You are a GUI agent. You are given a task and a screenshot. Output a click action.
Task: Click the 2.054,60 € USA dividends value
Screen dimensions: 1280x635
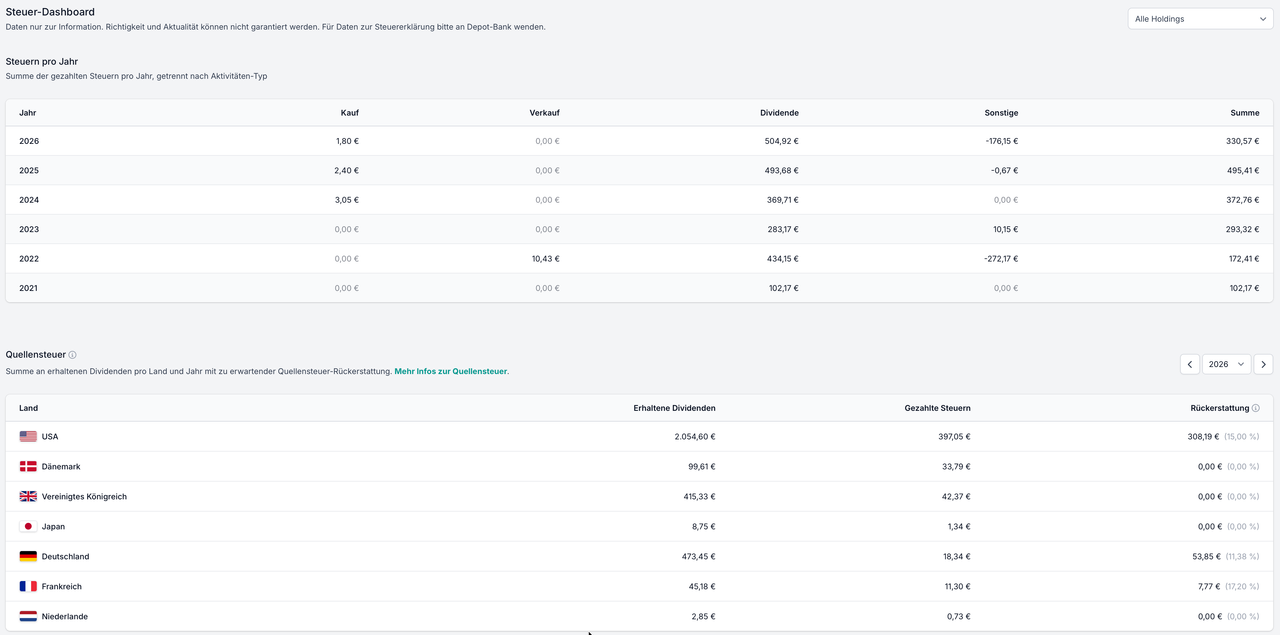[x=695, y=437]
